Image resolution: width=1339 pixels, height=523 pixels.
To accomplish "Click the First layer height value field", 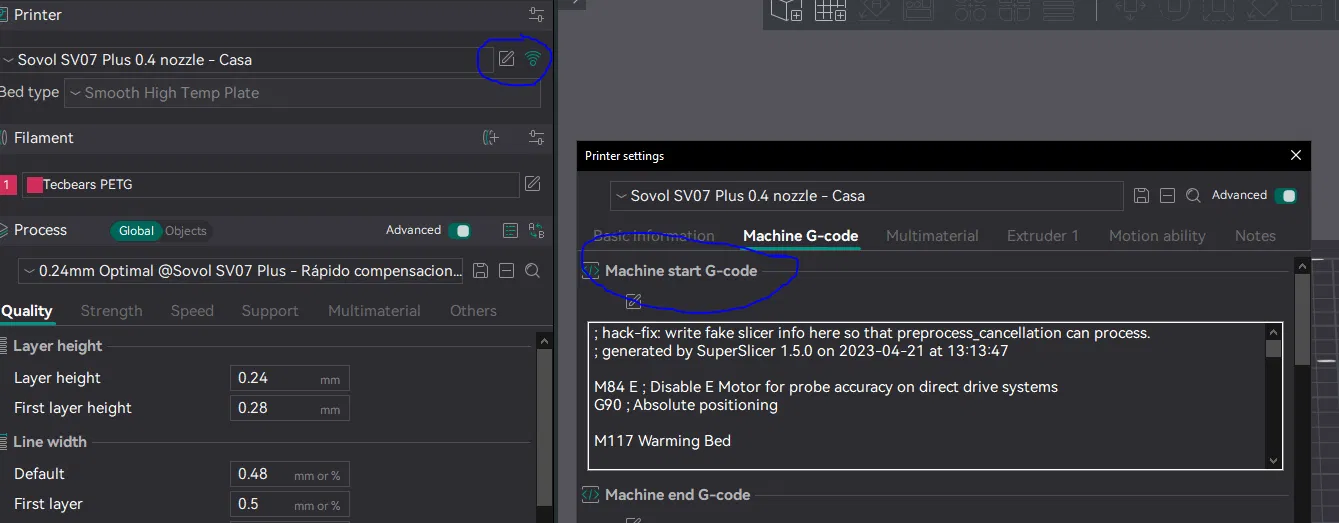I will (290, 409).
